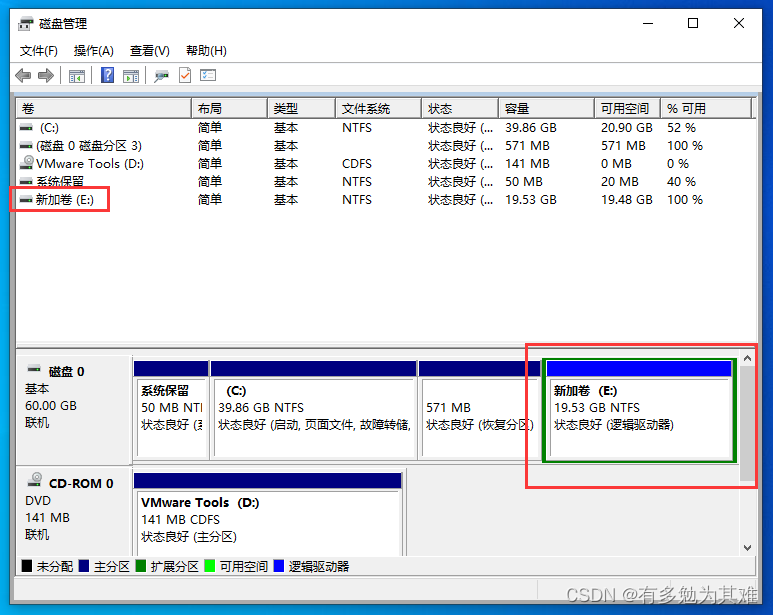Sort by the 文件系统 column header
773x615 pixels.
[378, 108]
